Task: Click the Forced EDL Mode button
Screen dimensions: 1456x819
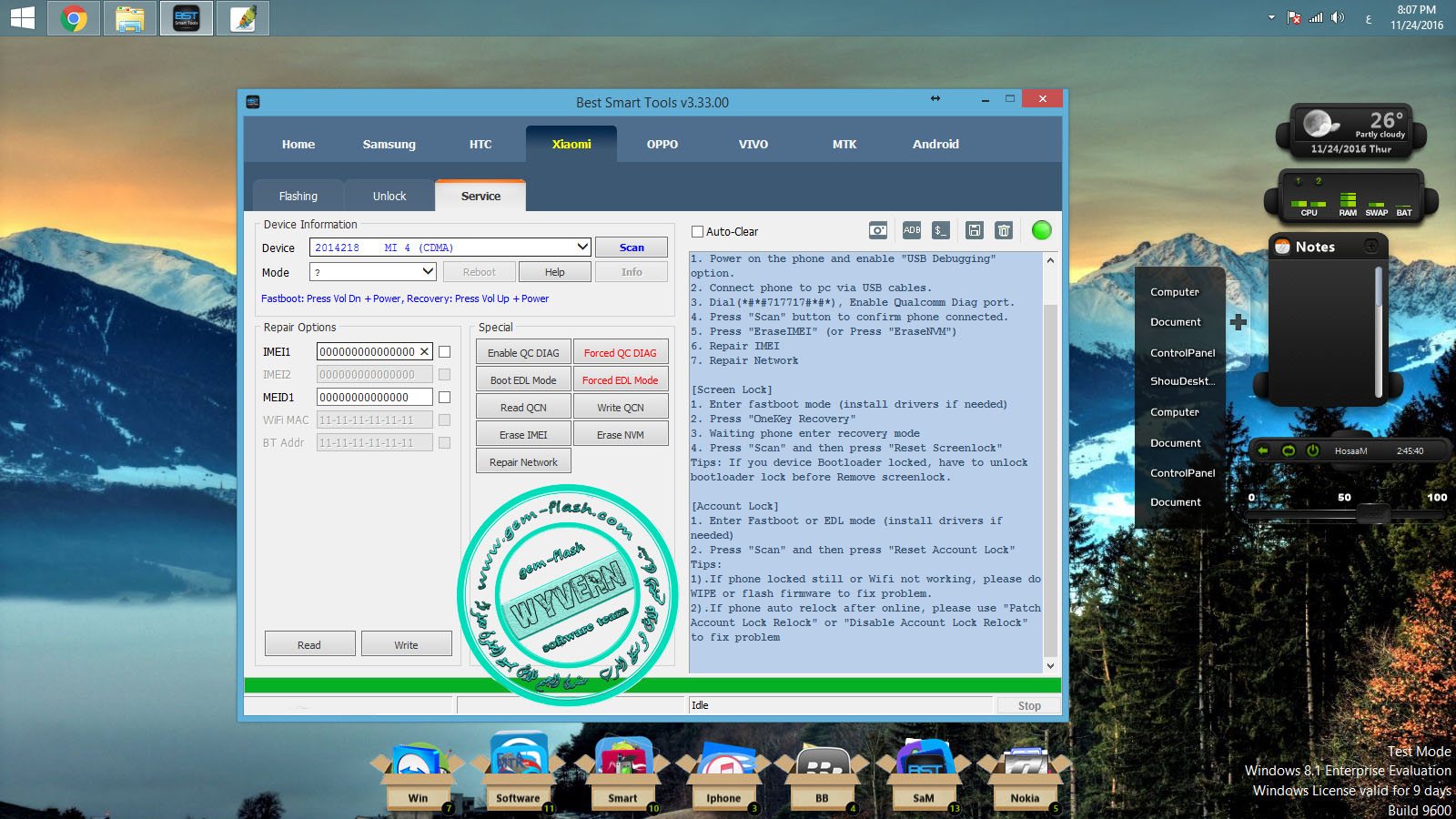Action: click(621, 379)
